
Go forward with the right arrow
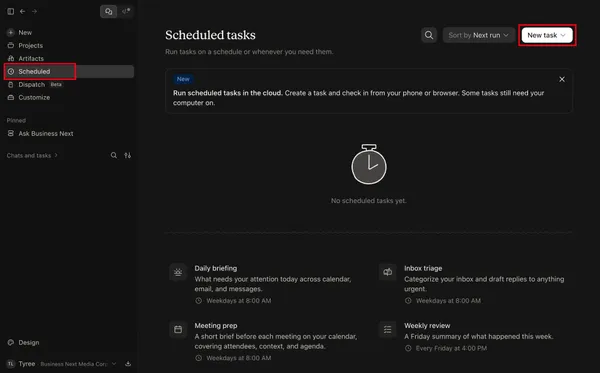tap(34, 11)
